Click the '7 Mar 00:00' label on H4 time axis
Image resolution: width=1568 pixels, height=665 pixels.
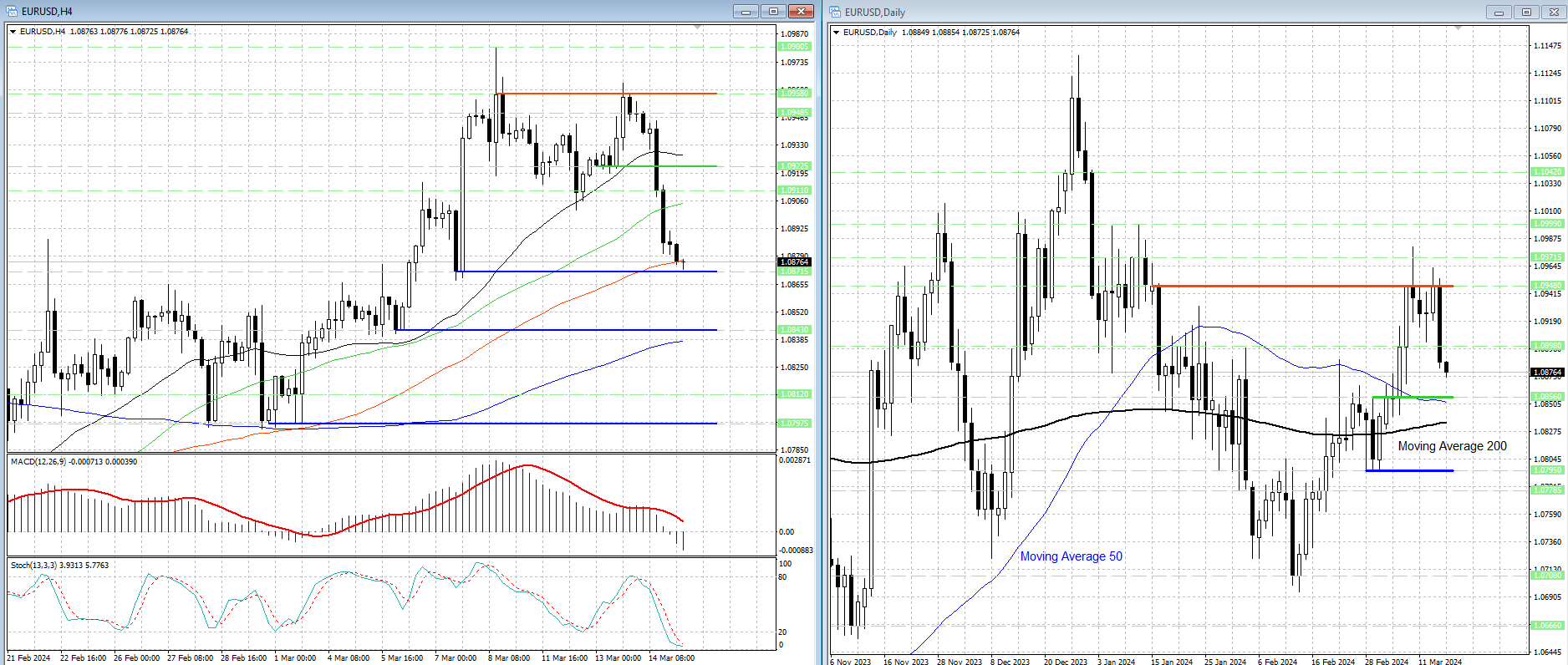pyautogui.click(x=456, y=658)
